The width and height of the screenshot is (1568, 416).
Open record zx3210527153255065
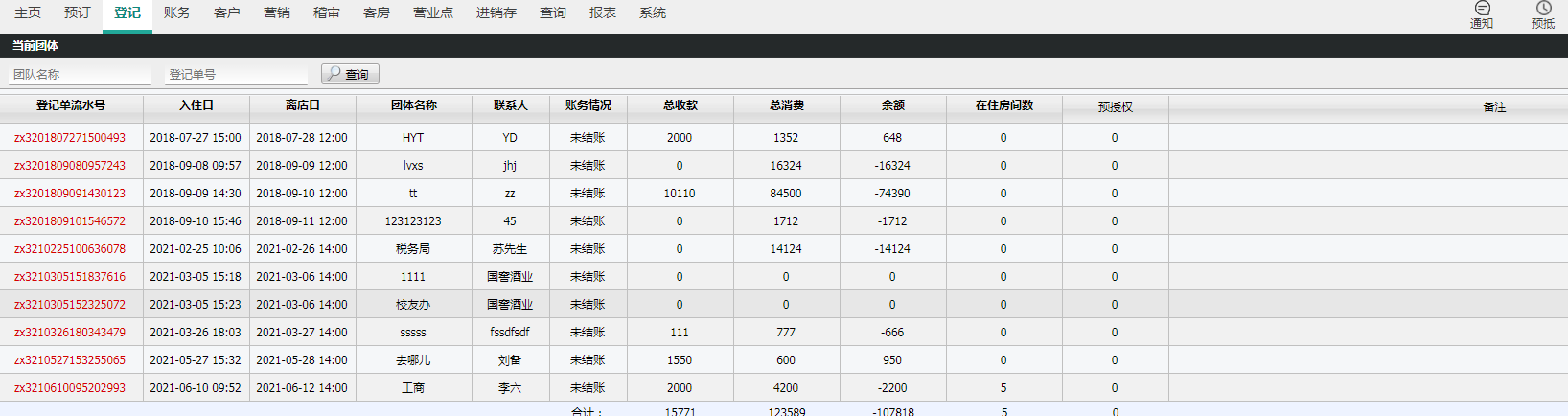pos(70,360)
